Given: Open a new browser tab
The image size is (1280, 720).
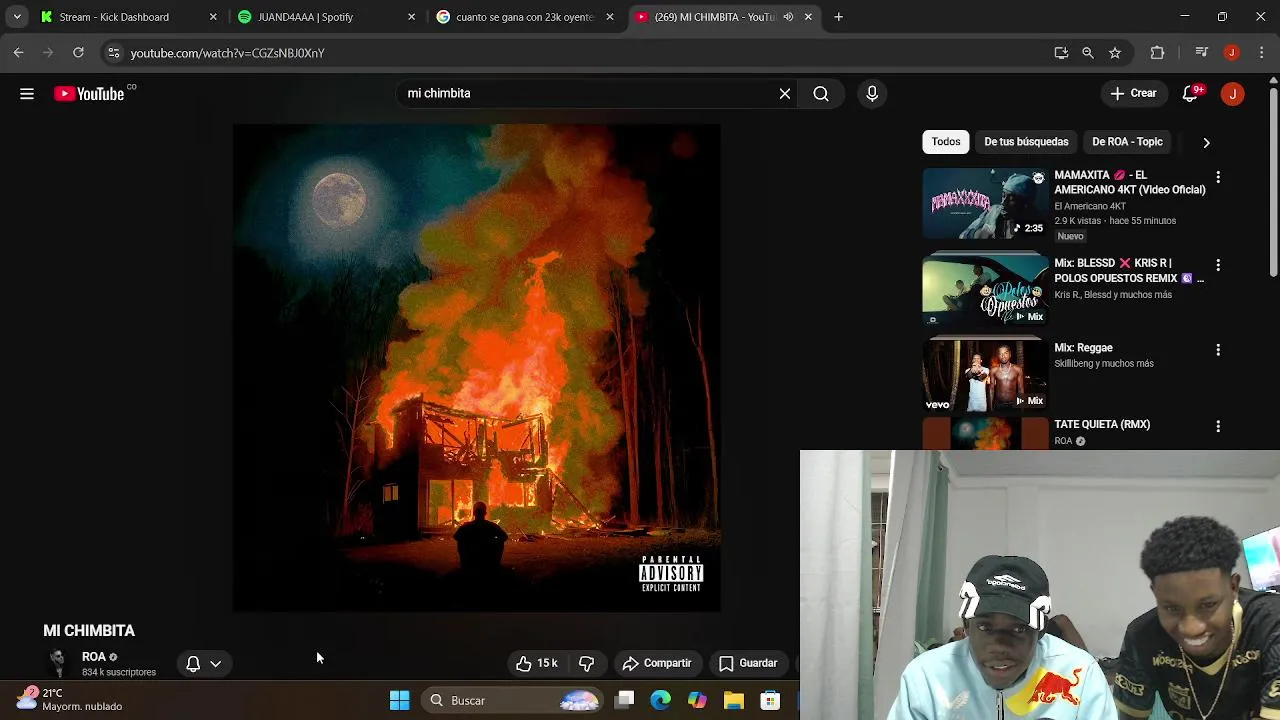Looking at the screenshot, I should pos(839,17).
